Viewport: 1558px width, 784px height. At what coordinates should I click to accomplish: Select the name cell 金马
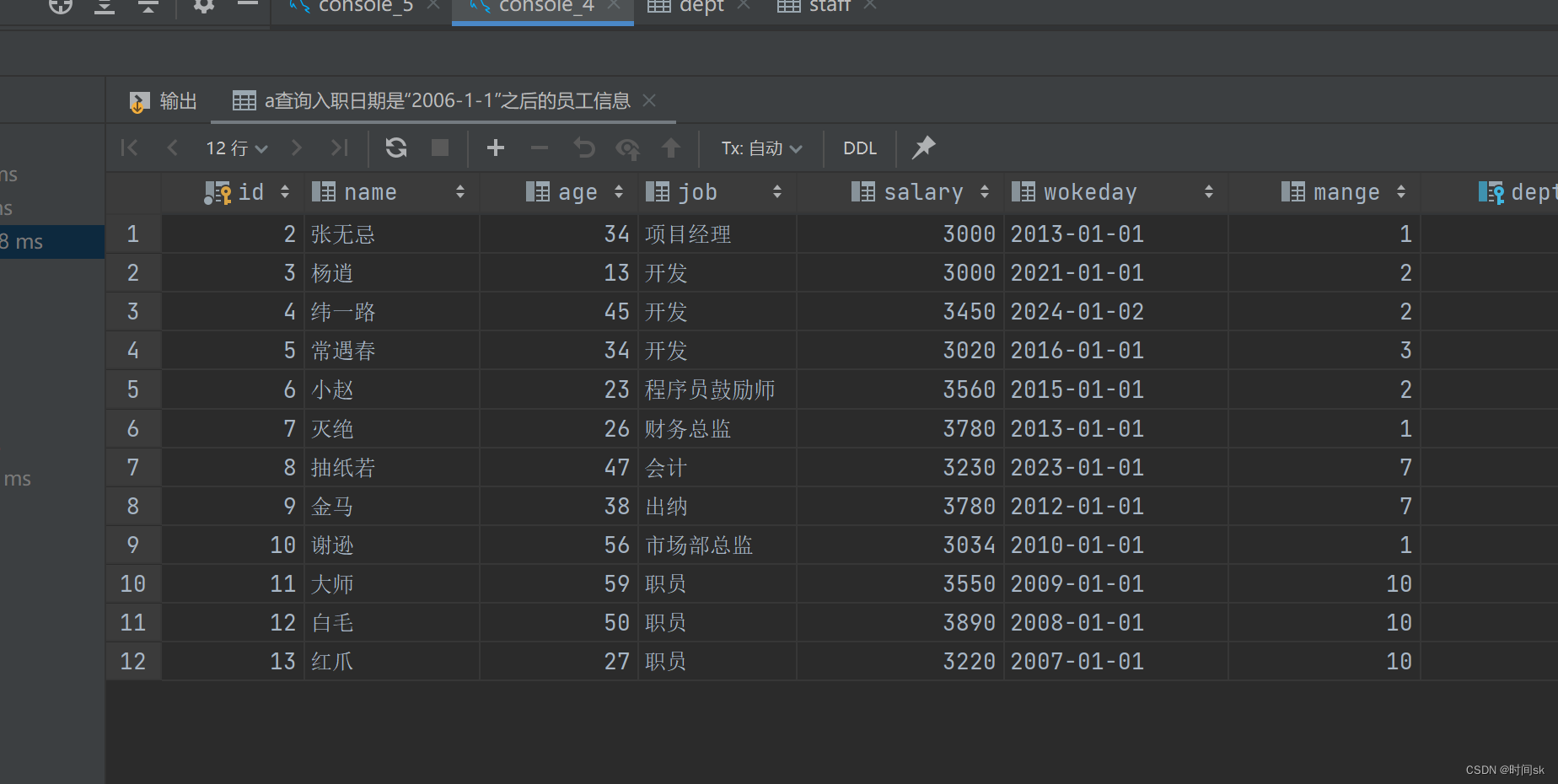coord(392,507)
